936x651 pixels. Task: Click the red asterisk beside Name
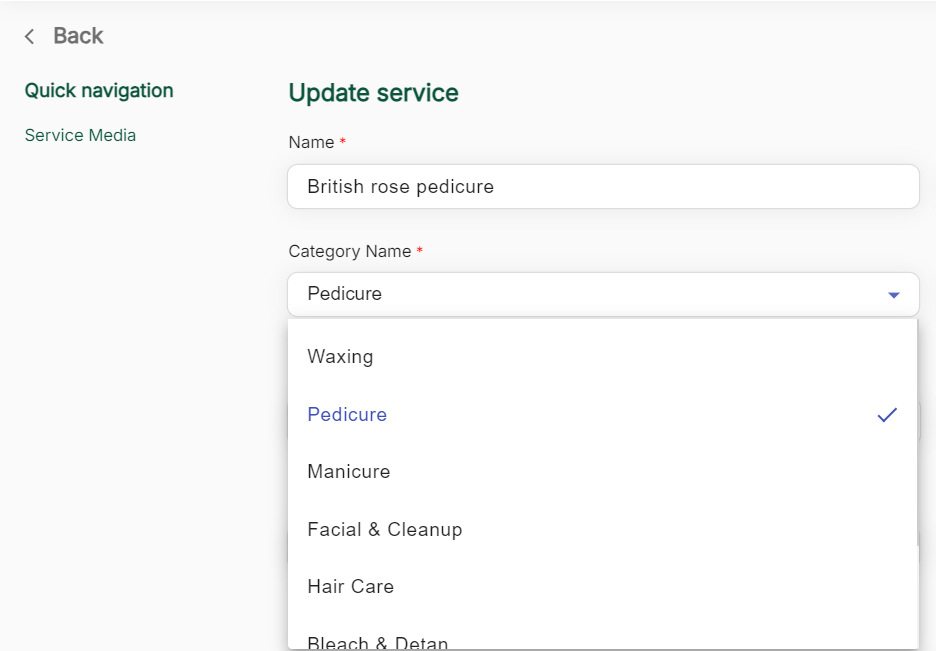coord(343,143)
